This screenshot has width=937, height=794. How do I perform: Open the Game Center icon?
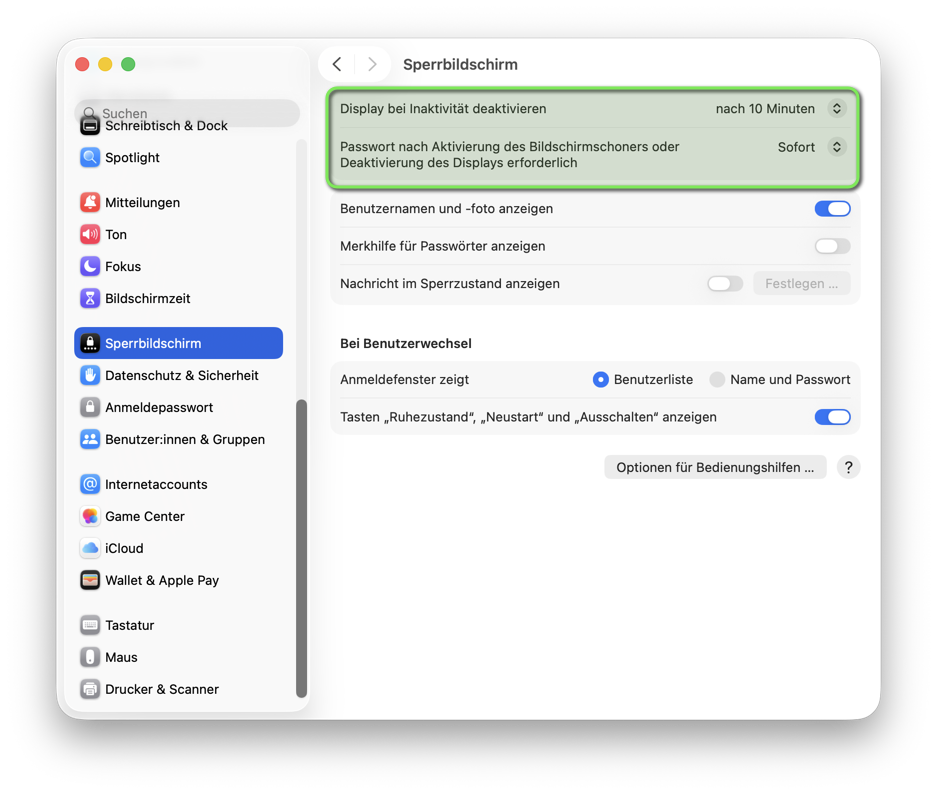(90, 517)
